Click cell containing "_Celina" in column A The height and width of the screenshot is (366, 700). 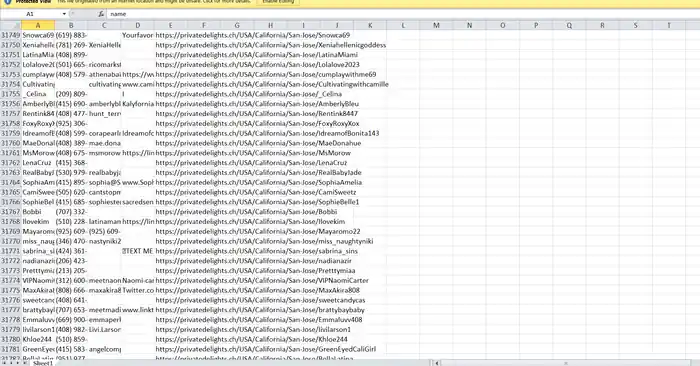click(38, 94)
